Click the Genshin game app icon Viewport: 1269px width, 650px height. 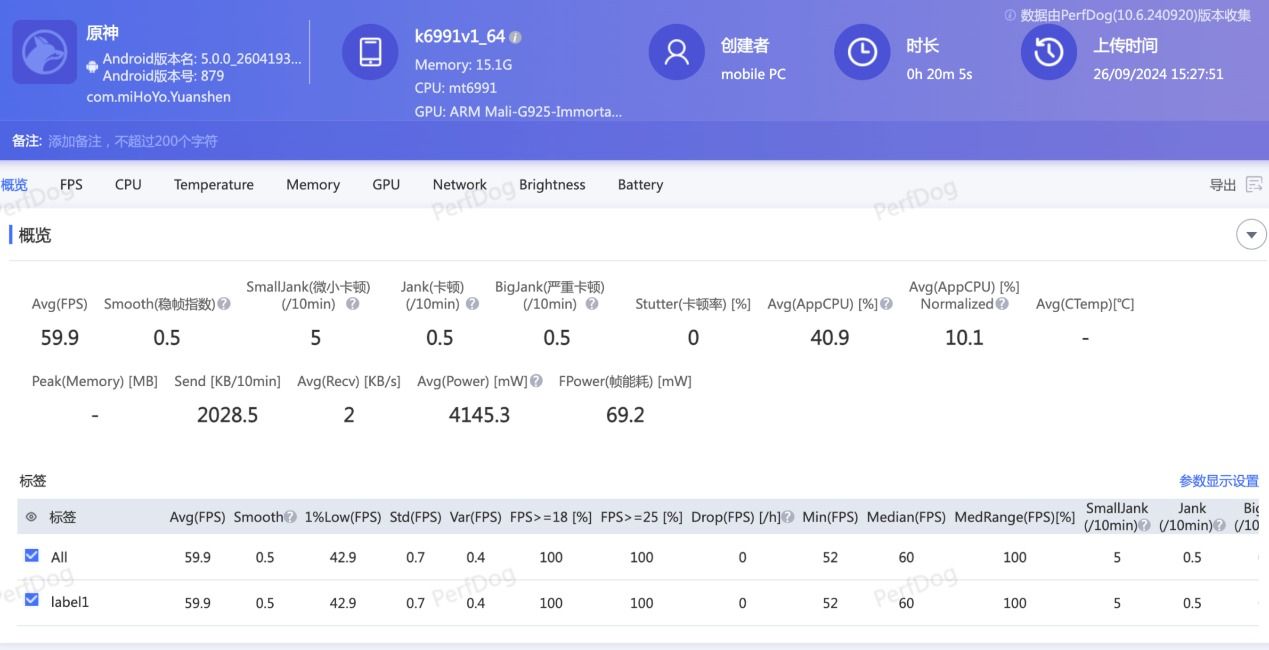[45, 52]
